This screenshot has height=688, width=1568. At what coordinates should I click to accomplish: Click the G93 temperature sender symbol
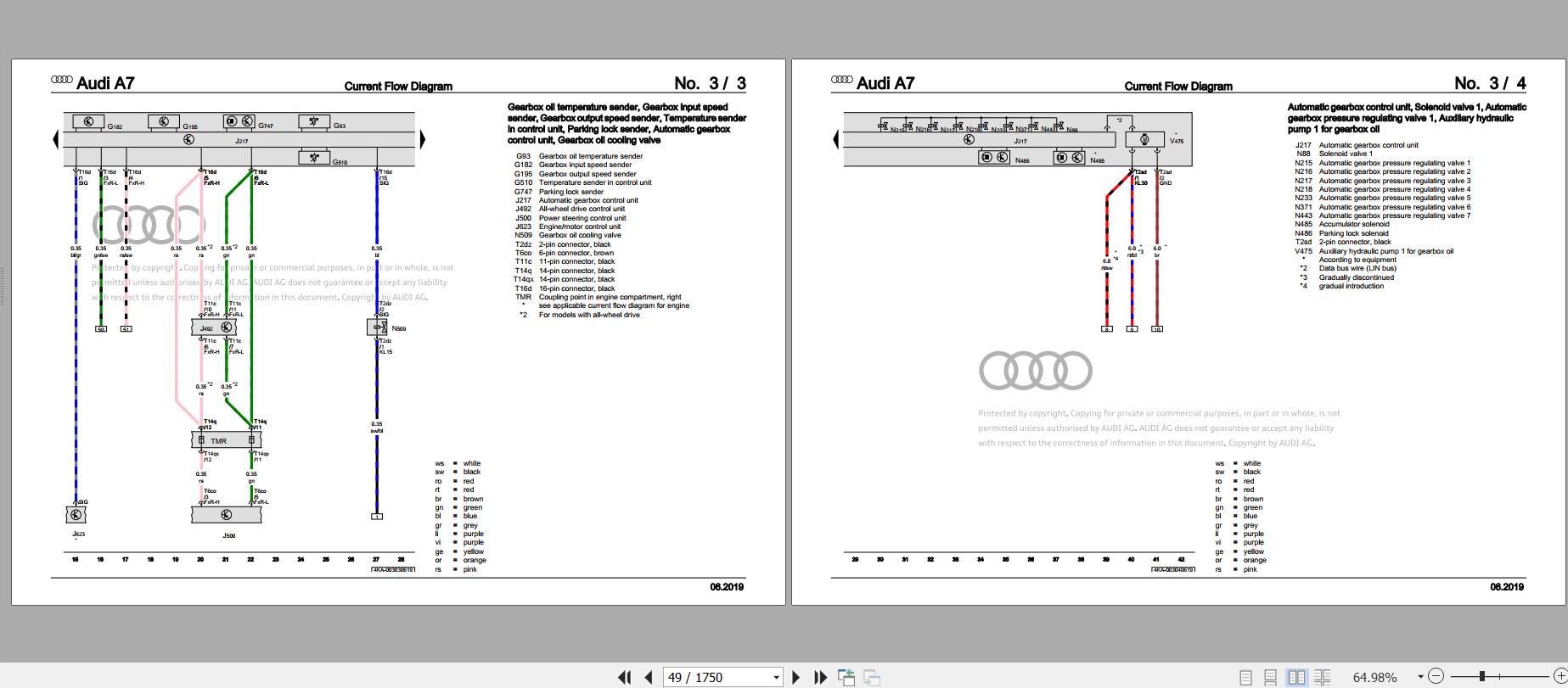[x=314, y=122]
